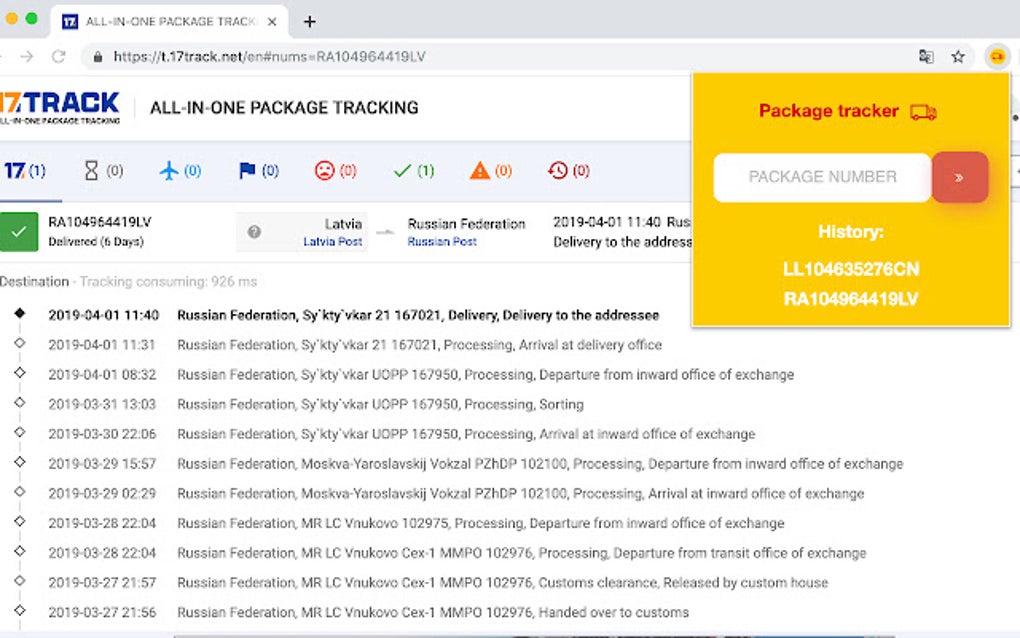The width and height of the screenshot is (1020, 638).
Task: Reload the page
Action: [x=59, y=57]
